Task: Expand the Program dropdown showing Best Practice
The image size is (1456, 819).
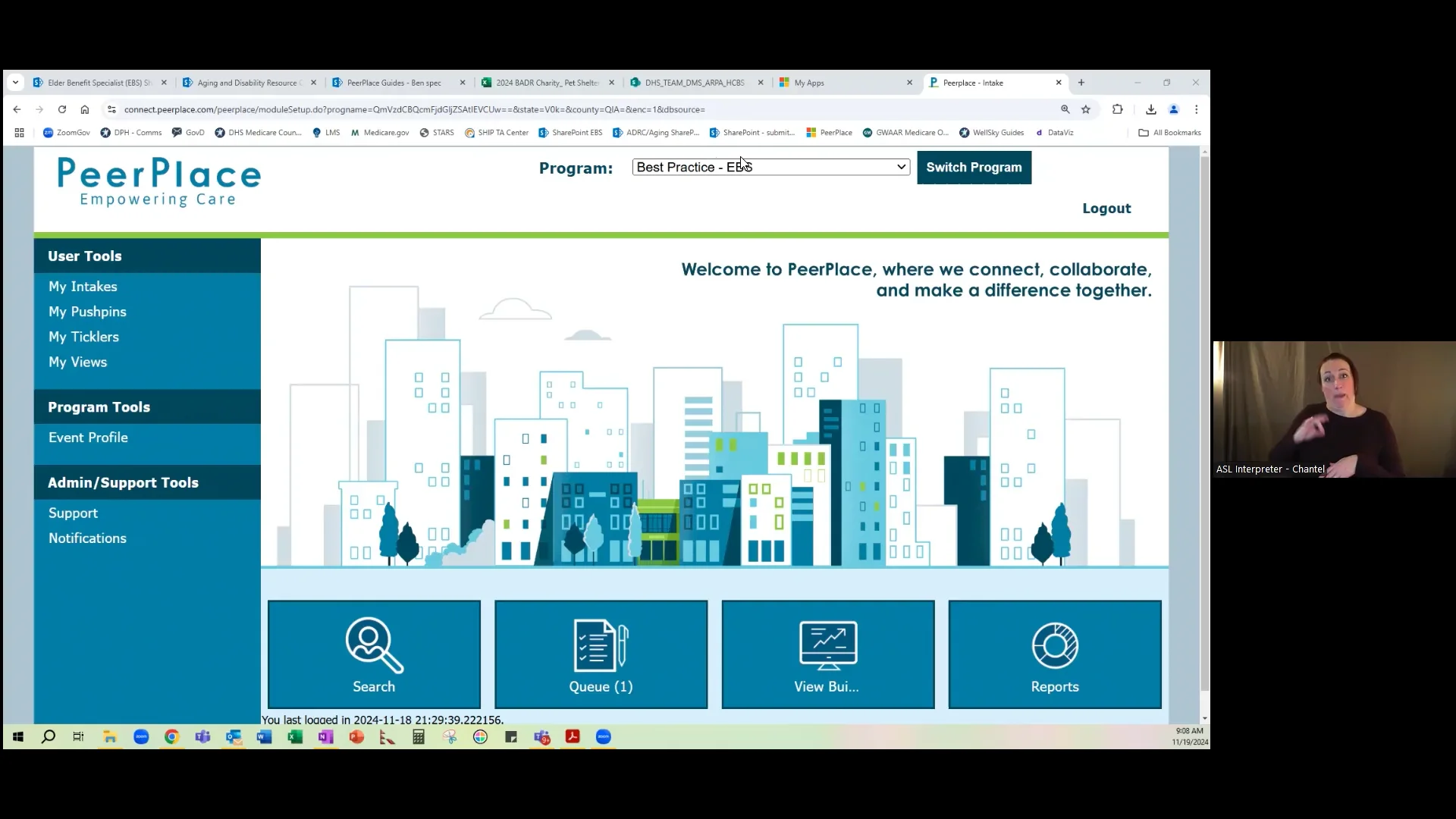Action: point(770,167)
